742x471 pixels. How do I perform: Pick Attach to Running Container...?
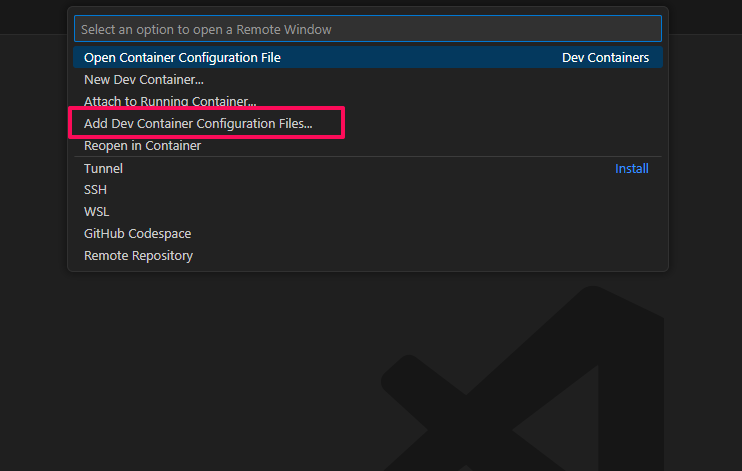[170, 101]
